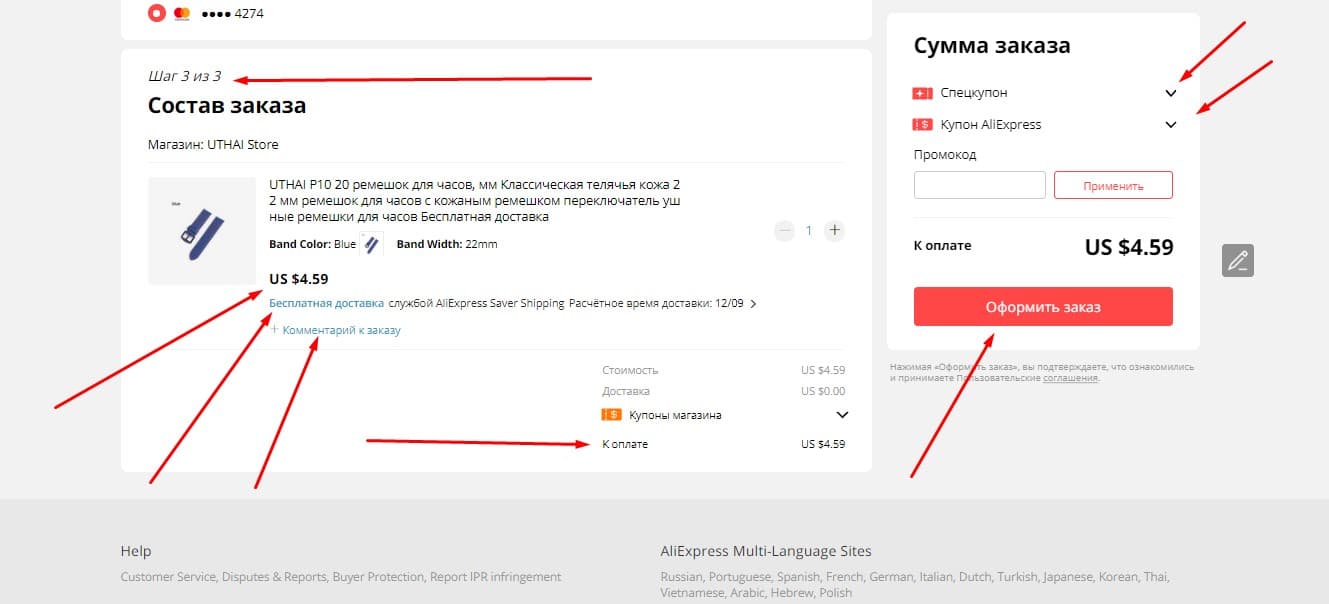
Task: Open the Customer Service footer link
Action: click(x=168, y=577)
